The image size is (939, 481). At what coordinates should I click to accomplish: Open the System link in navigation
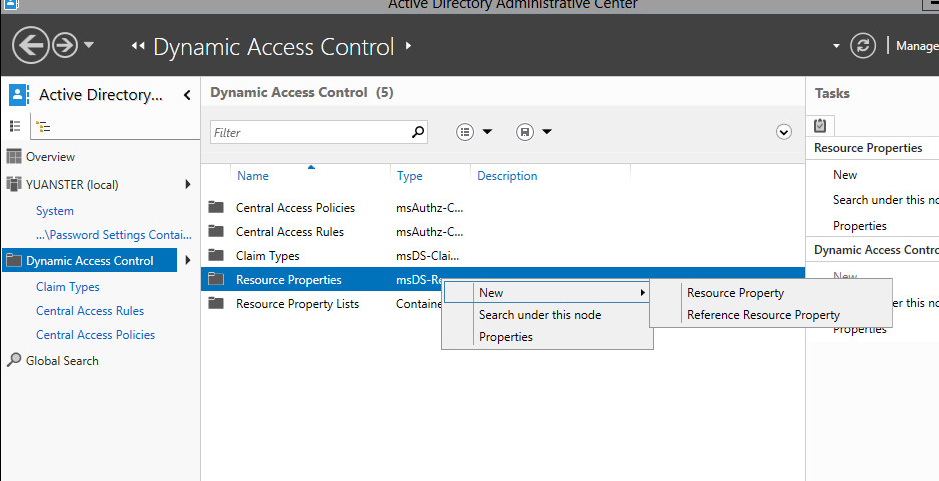[54, 211]
